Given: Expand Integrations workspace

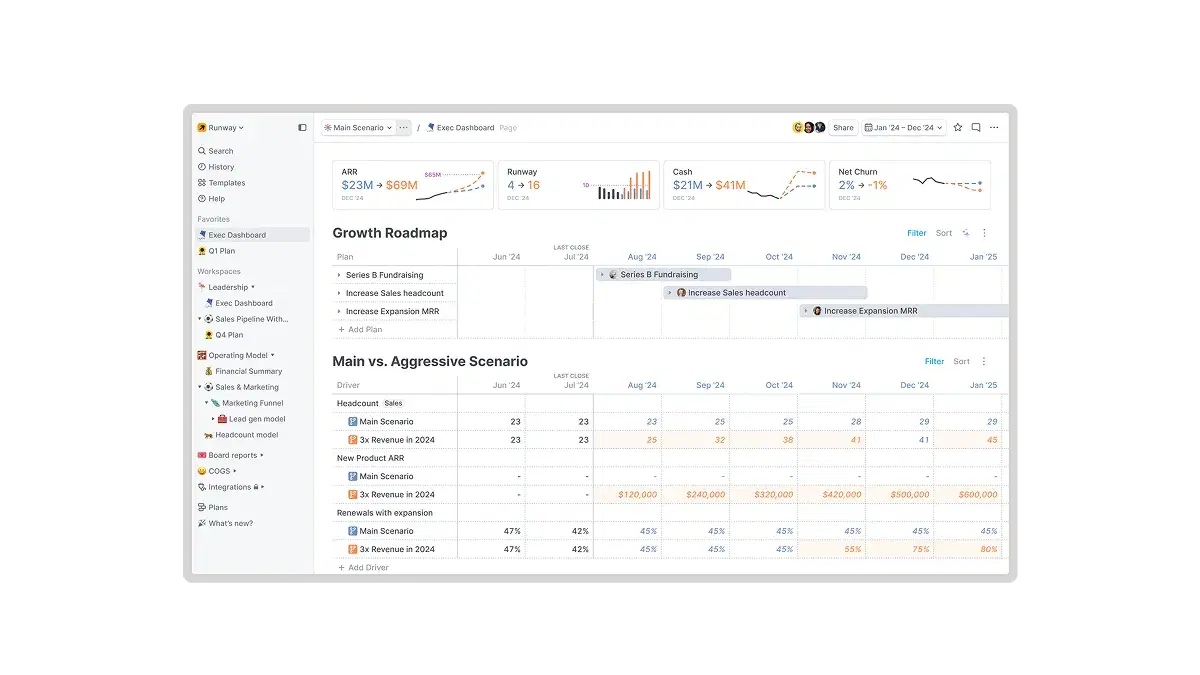Looking at the screenshot, I should click(263, 487).
